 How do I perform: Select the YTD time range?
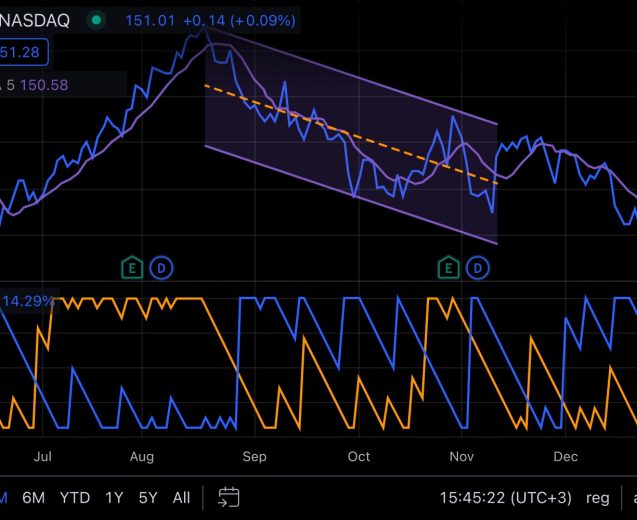pos(75,498)
